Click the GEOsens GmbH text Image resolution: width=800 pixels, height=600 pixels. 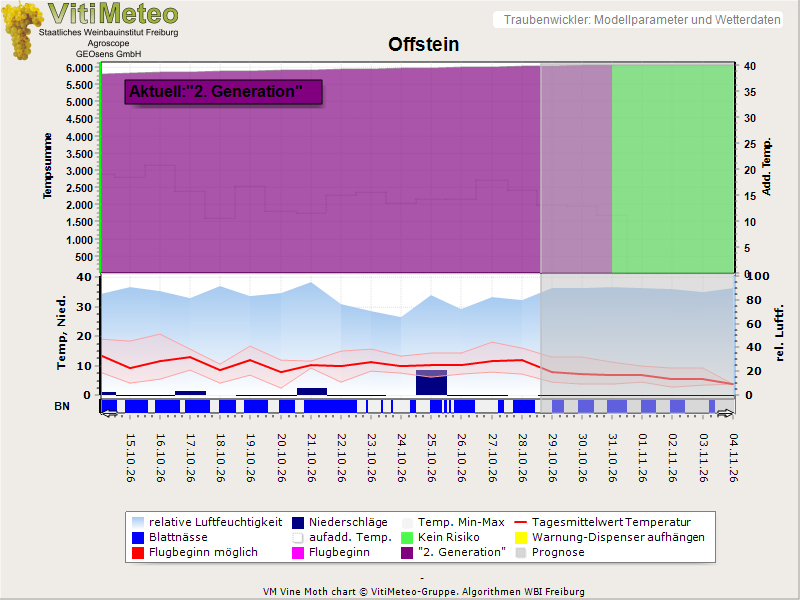tap(109, 54)
